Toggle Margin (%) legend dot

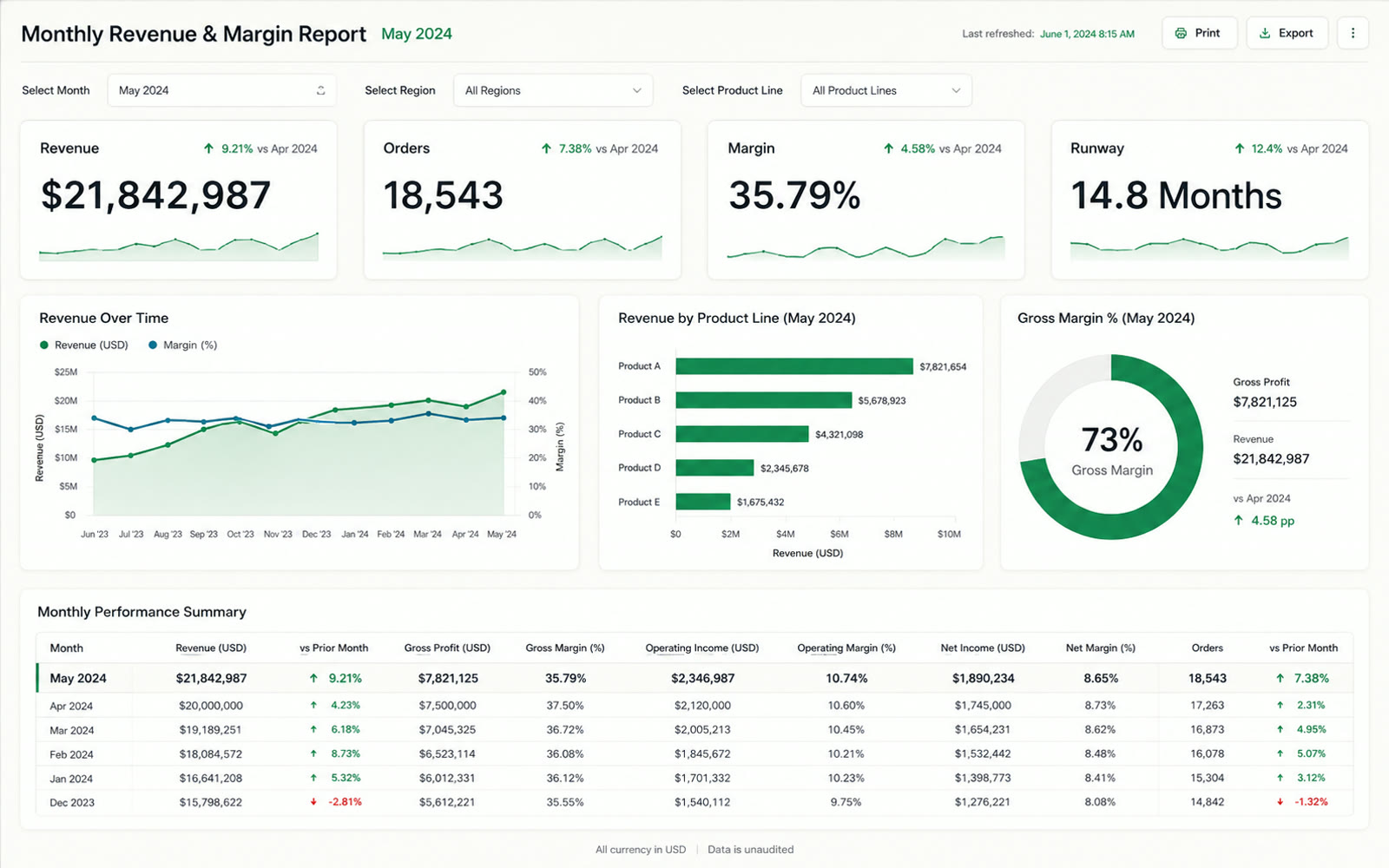[x=153, y=345]
